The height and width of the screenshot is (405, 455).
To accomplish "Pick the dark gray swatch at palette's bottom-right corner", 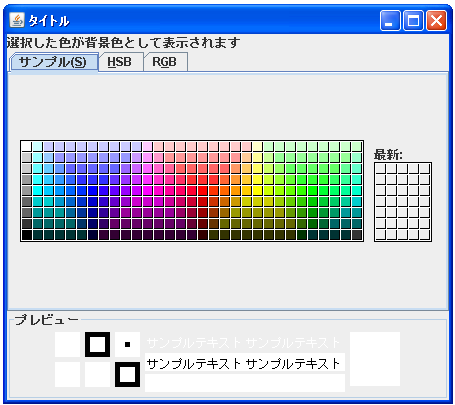I will tap(357, 235).
